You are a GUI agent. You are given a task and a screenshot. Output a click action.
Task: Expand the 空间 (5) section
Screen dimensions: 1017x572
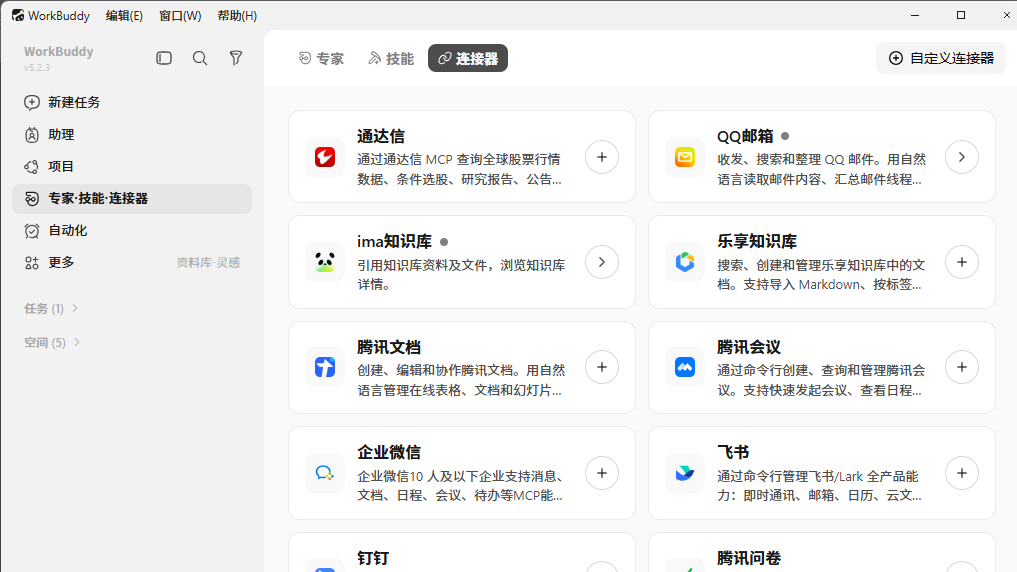52,342
